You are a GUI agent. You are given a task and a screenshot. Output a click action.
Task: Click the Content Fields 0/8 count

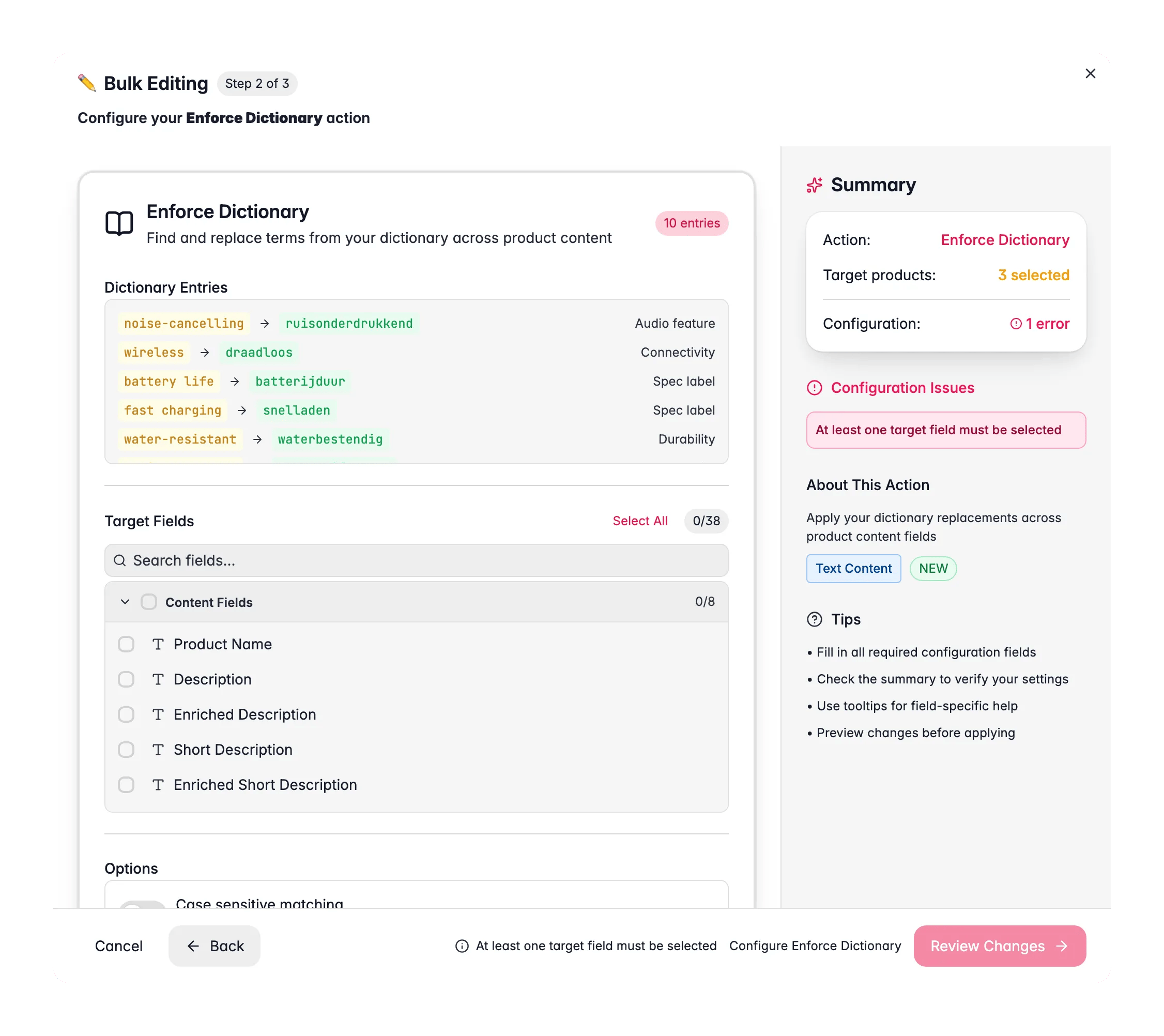point(704,601)
